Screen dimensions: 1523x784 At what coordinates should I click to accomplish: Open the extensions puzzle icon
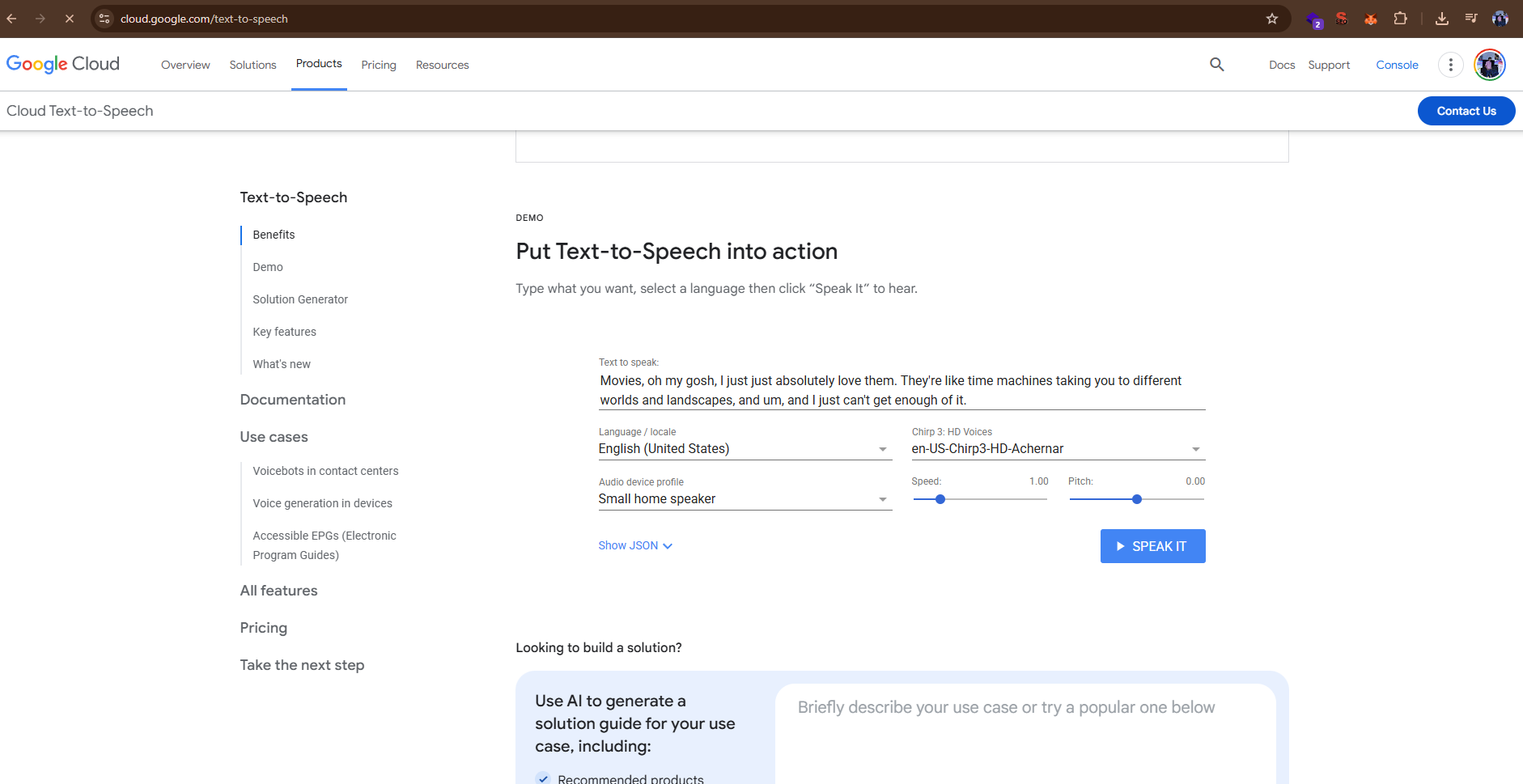pyautogui.click(x=1401, y=19)
